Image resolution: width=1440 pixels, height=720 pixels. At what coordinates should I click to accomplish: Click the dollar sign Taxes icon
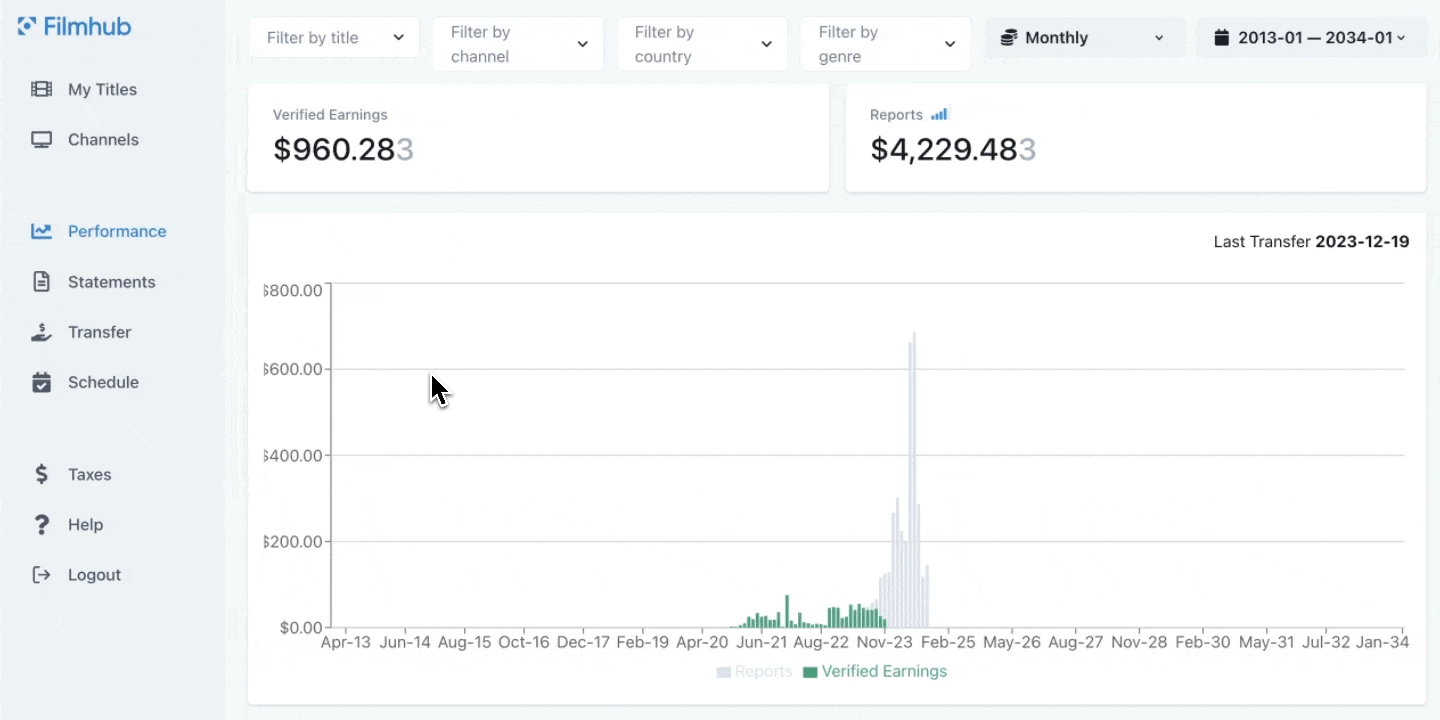(41, 474)
